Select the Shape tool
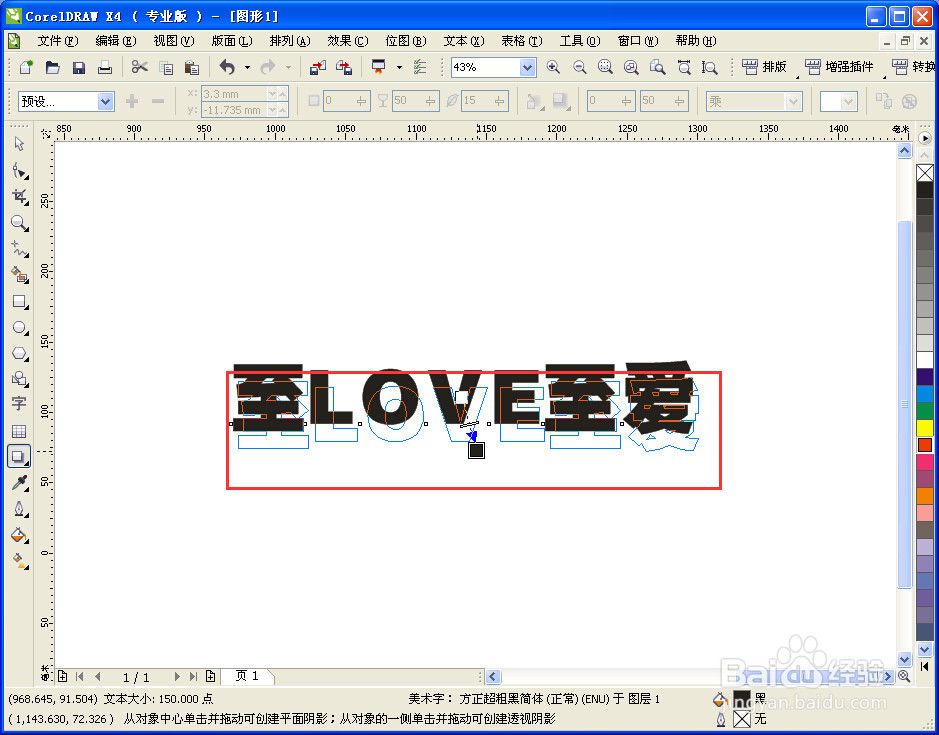The width and height of the screenshot is (939, 735). click(x=20, y=171)
